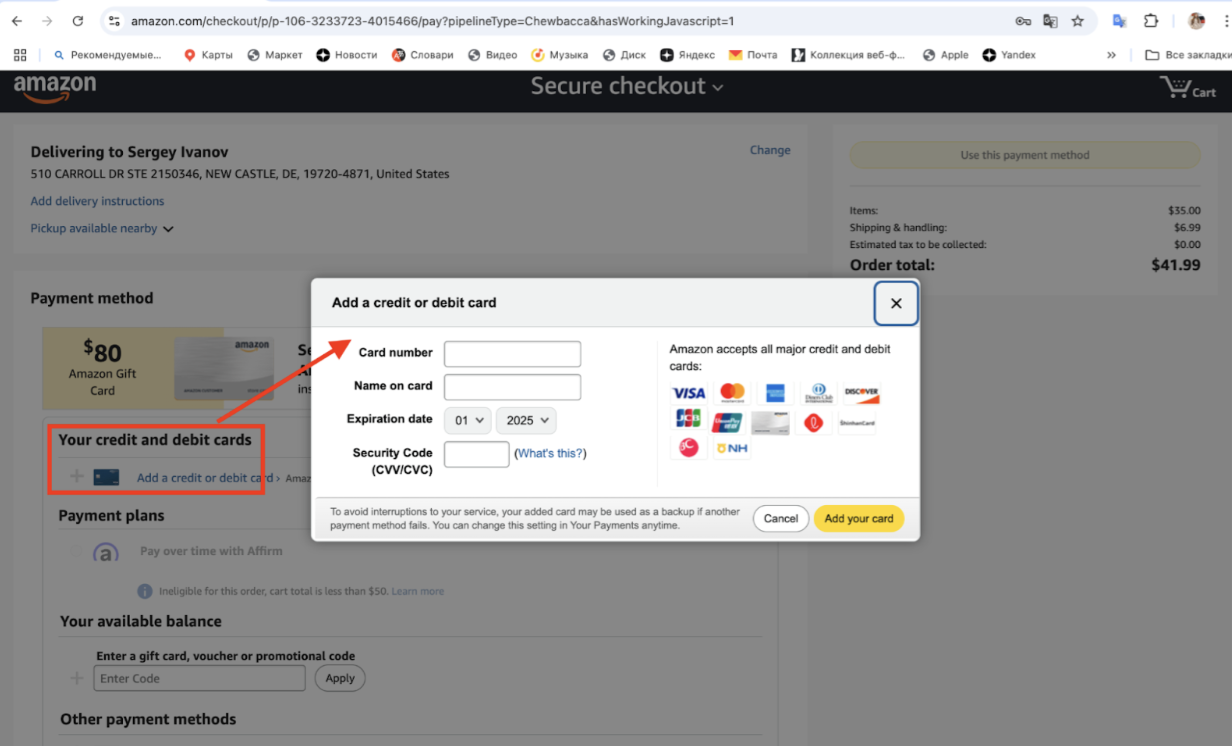Open the Яндекс bookmark
1232x746 pixels.
687,55
